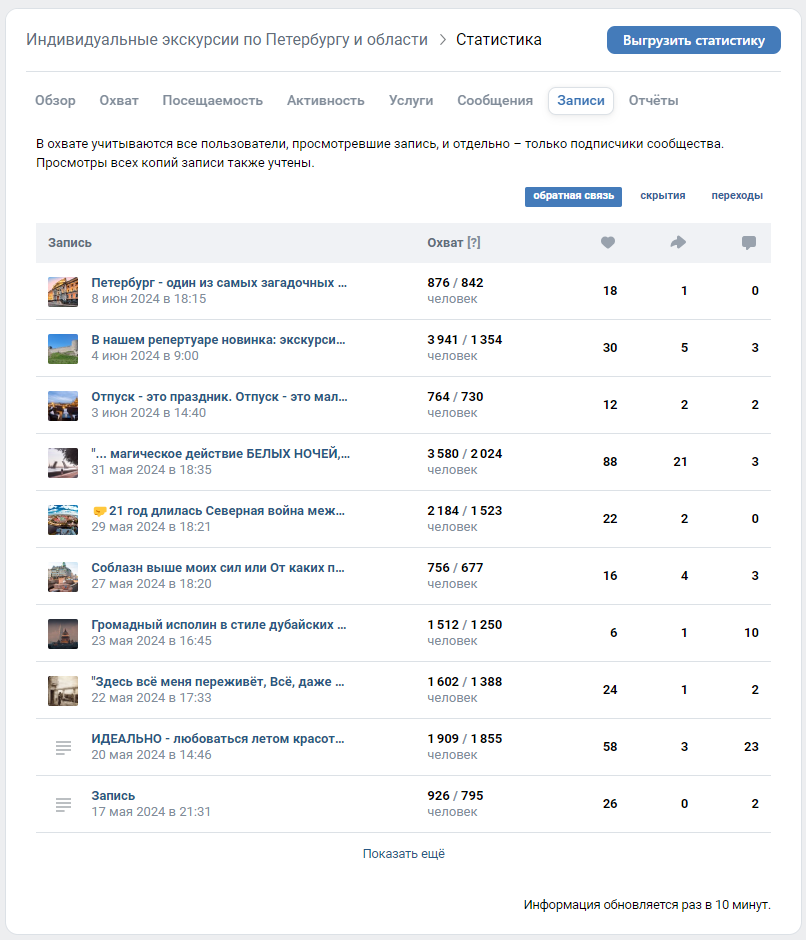Click the comments bubble column icon
Viewport: 806px width, 940px height.
tap(749, 243)
